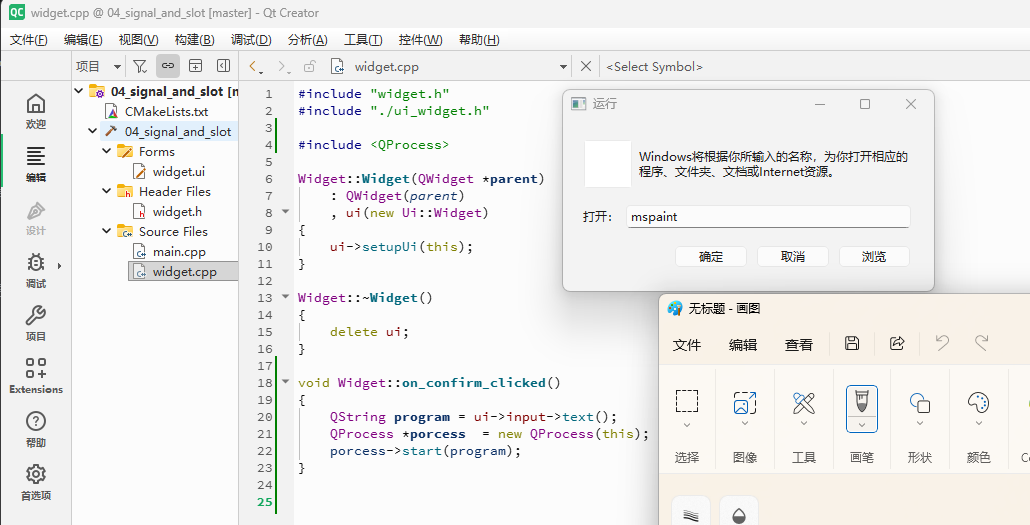Expand the brush type dropdown in Paint
The image size is (1030, 525).
[x=862, y=424]
